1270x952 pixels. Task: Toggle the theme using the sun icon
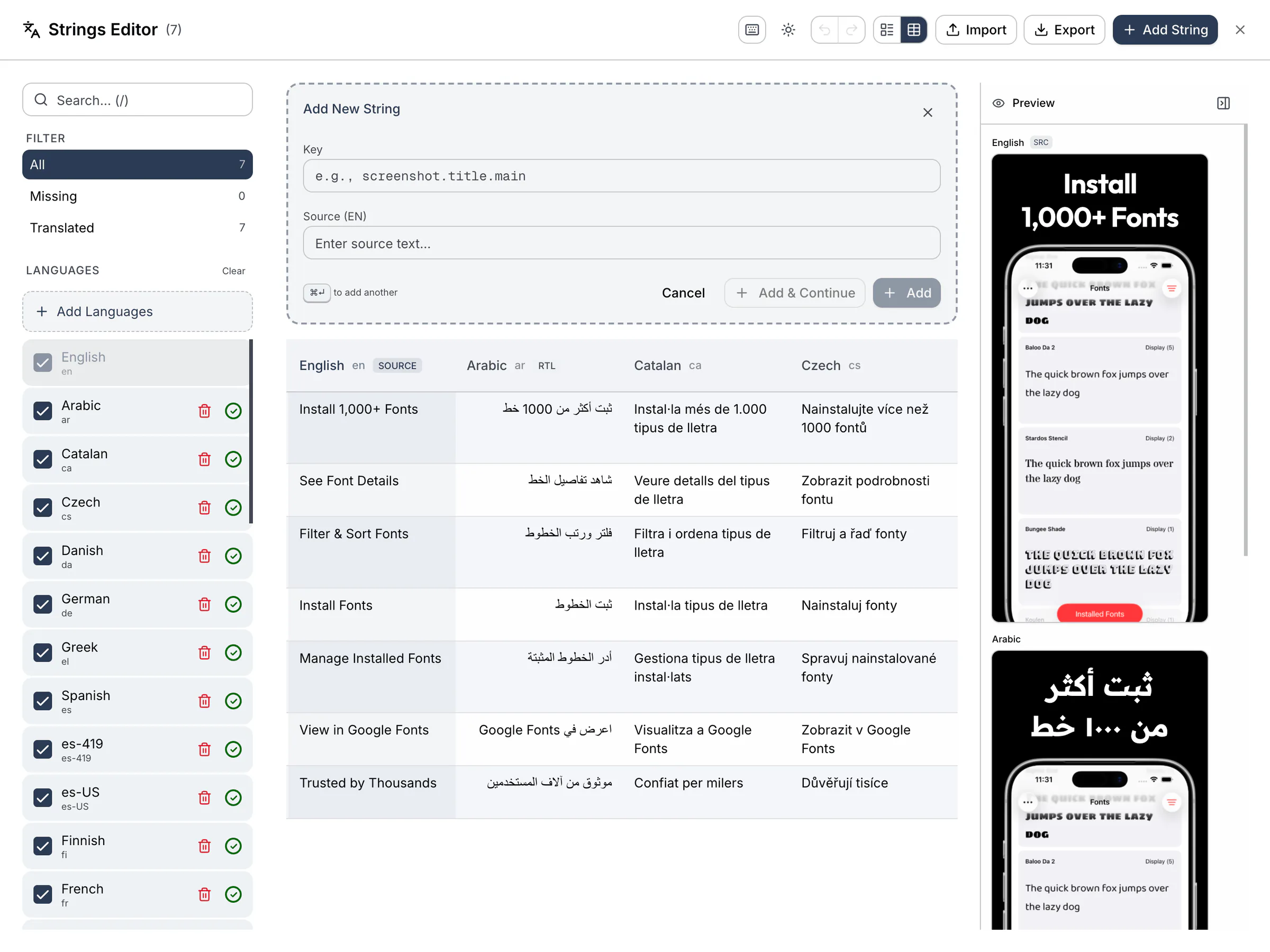click(788, 29)
